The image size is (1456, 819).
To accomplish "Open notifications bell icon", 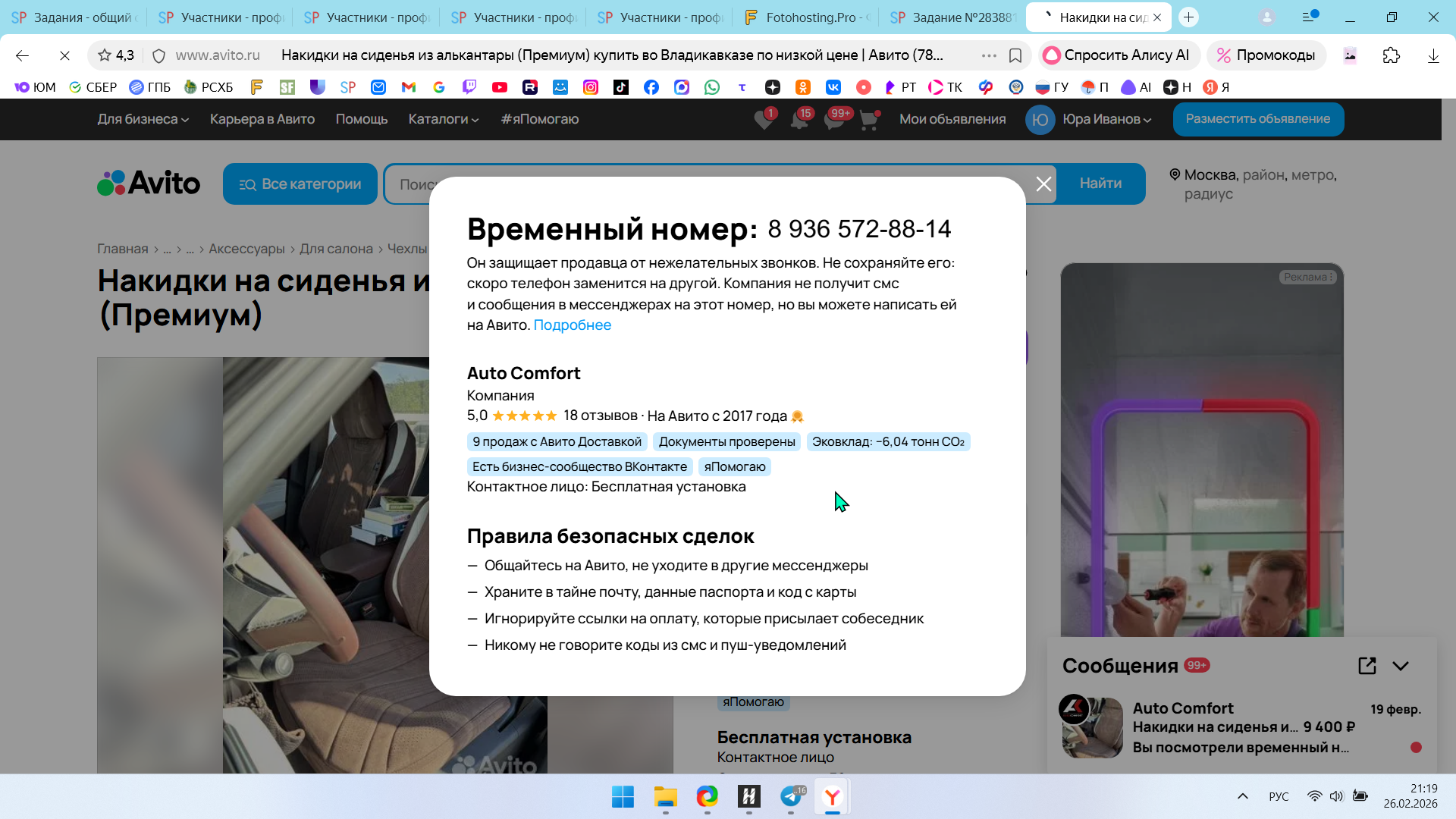I will [x=799, y=120].
